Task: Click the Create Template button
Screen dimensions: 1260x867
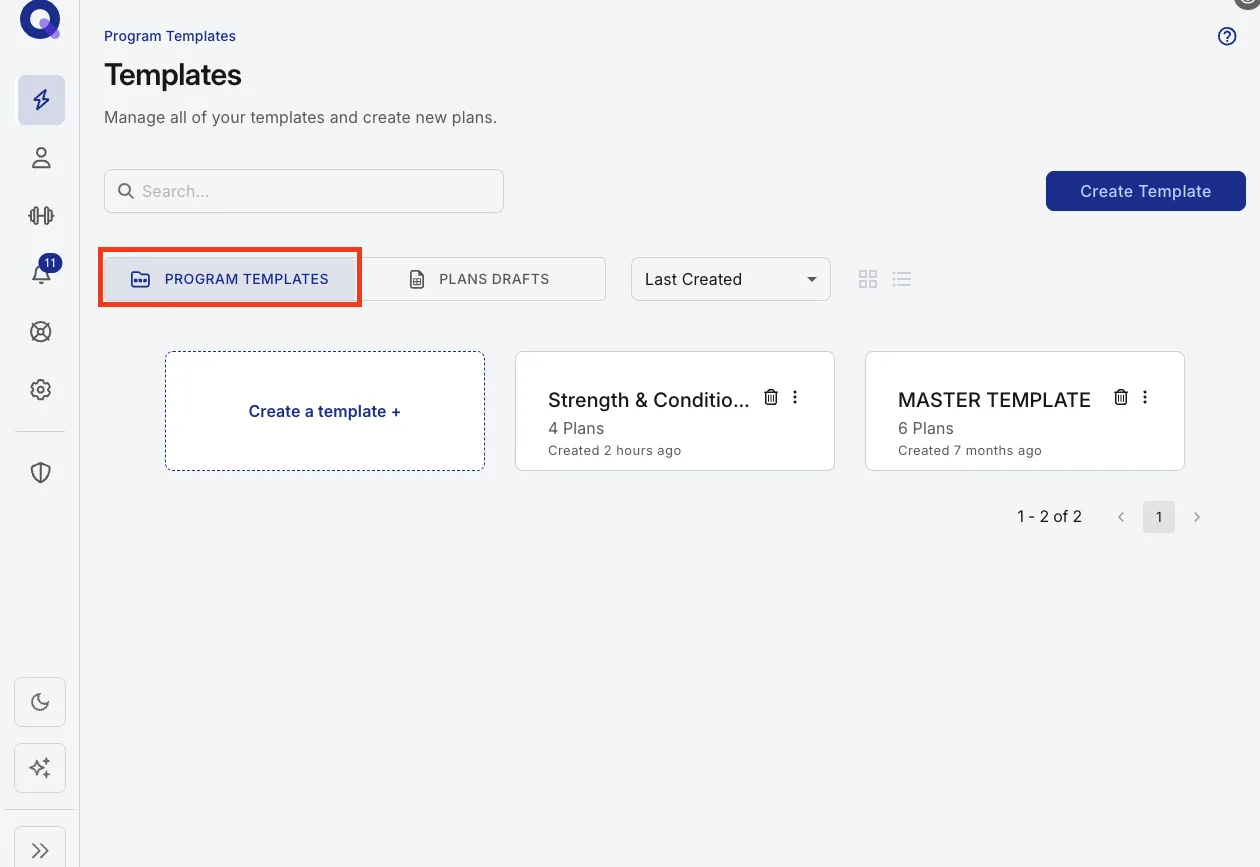Action: pos(1146,191)
